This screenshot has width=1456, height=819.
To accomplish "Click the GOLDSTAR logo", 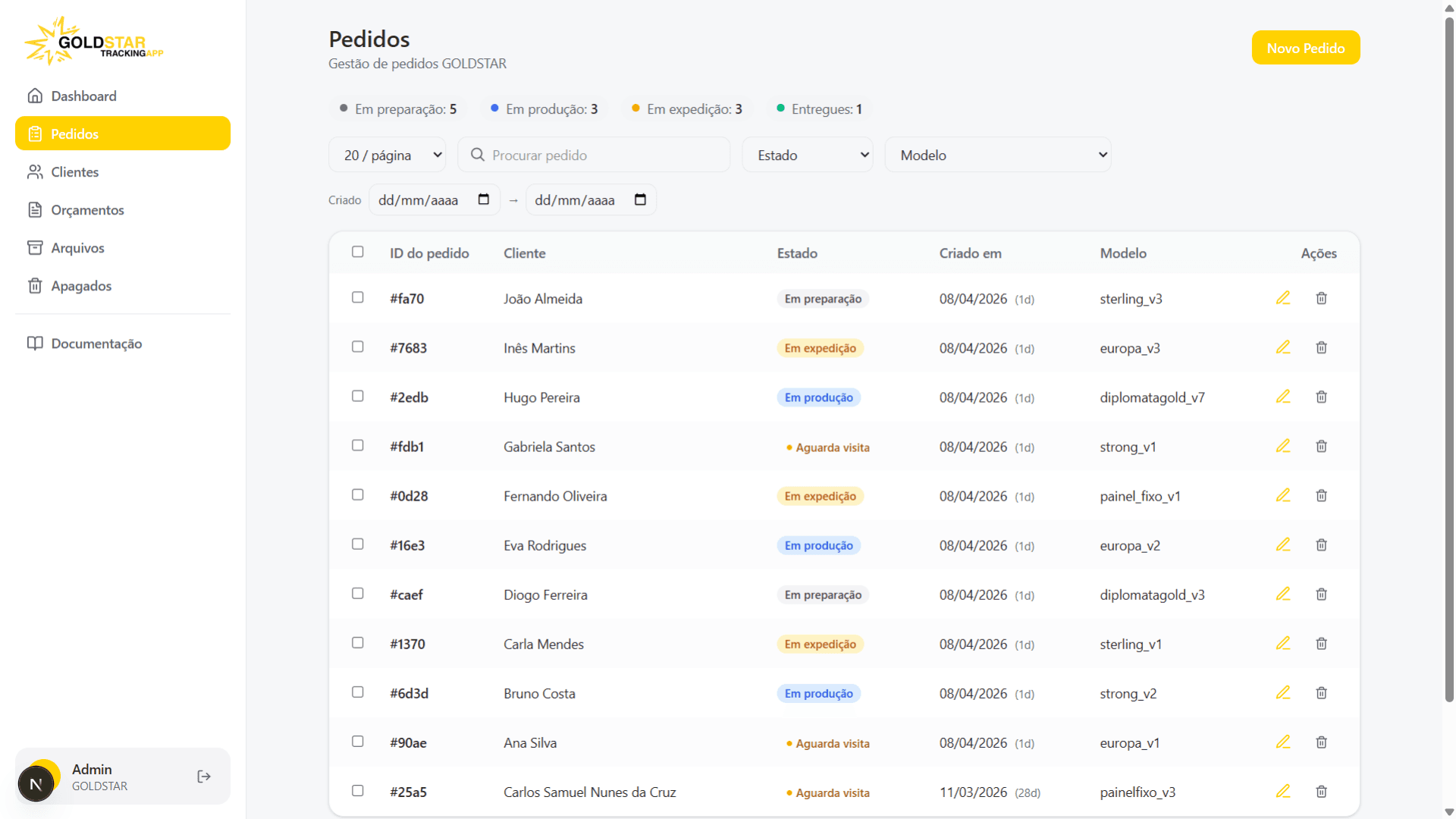I will (x=93, y=41).
